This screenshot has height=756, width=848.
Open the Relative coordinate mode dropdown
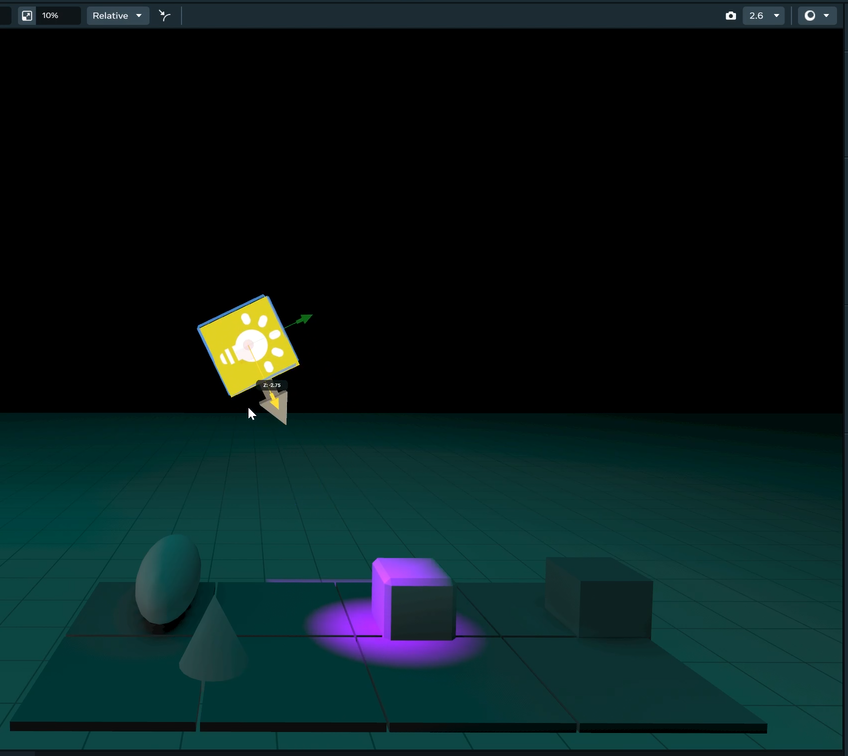(138, 15)
